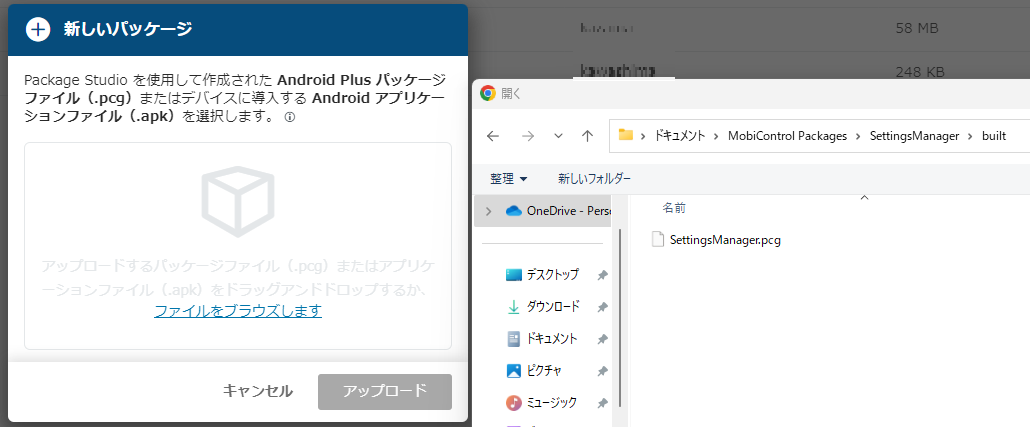Click the デスクトップ desktop icon
Screen dimensions: 1030x427
[x=514, y=275]
